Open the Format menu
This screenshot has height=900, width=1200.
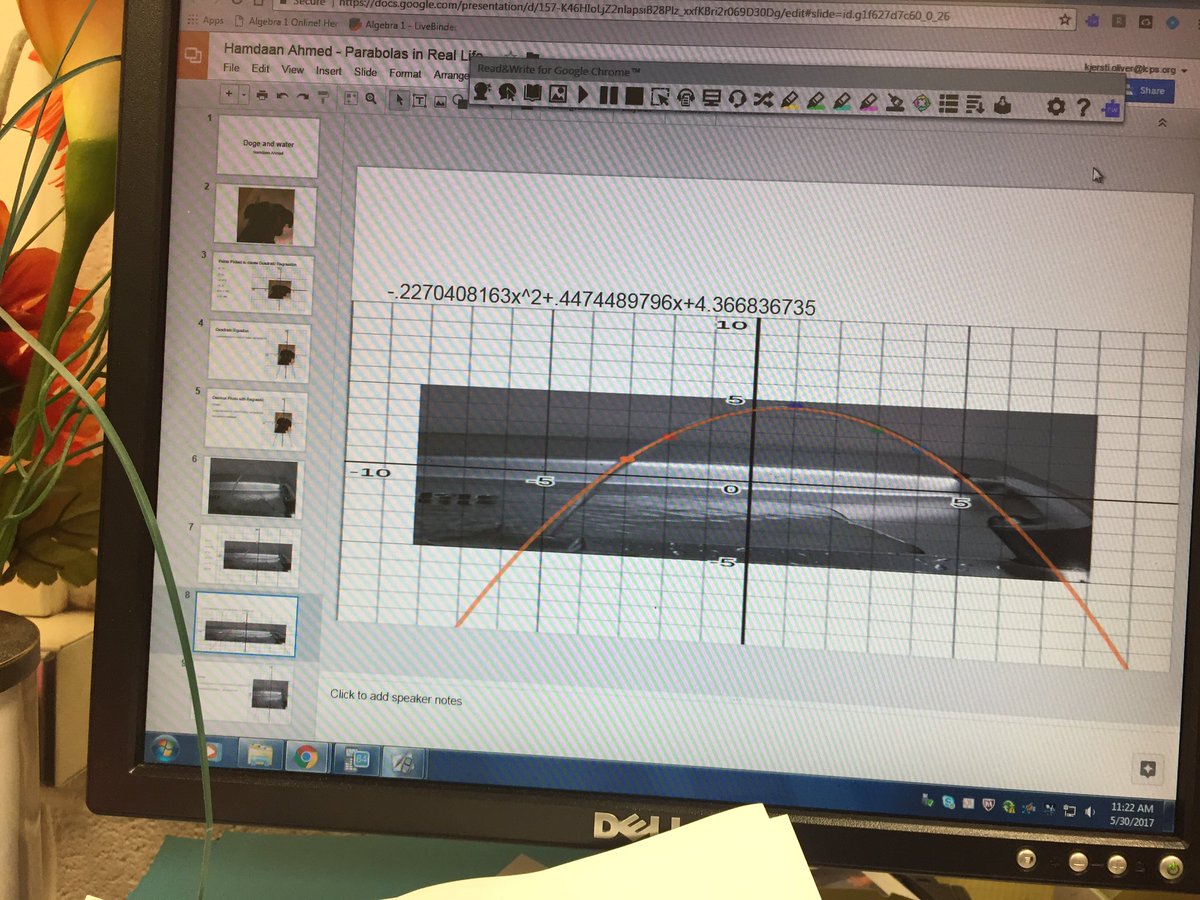405,73
